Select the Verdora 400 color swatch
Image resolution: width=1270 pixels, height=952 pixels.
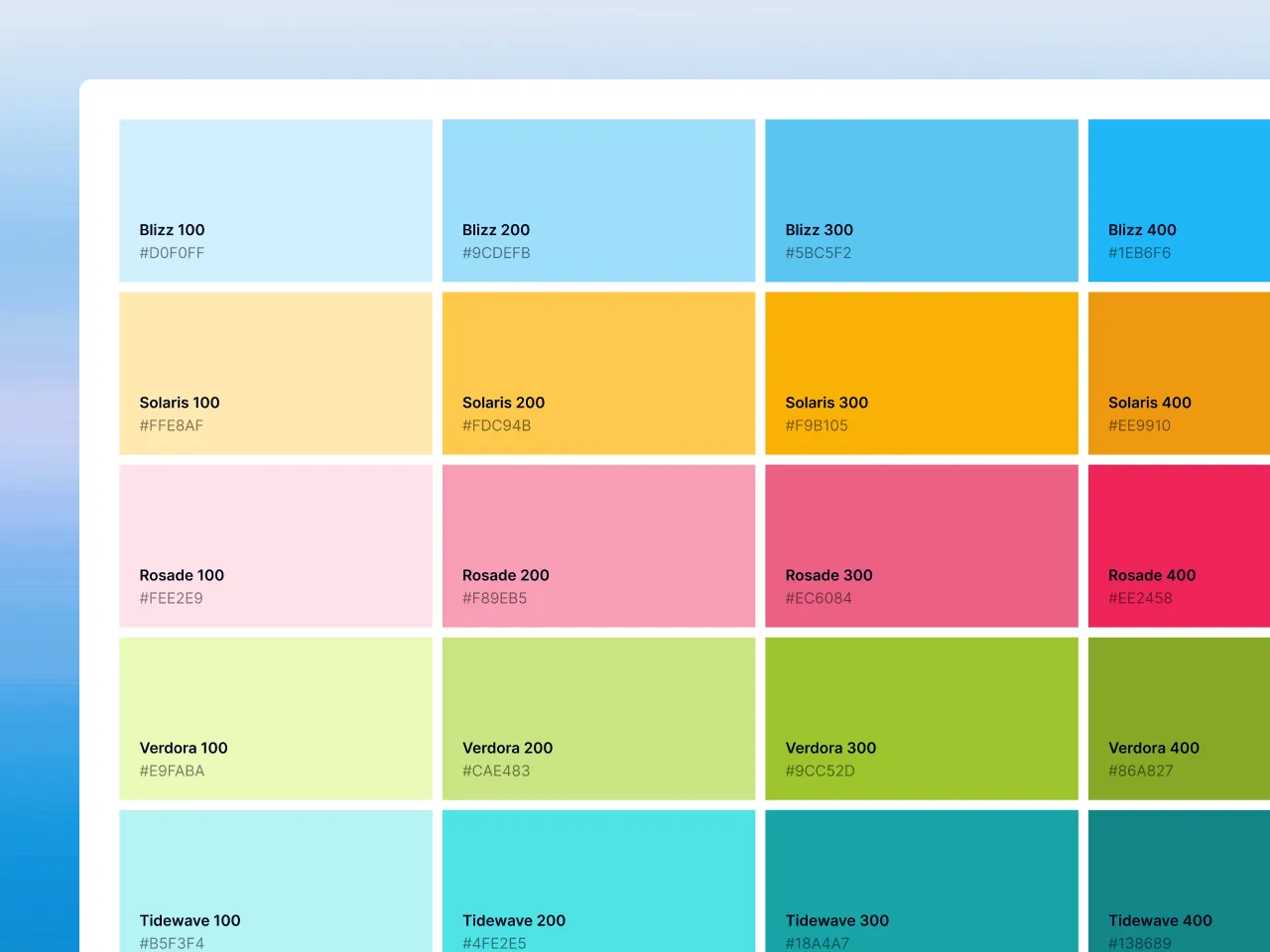[1179, 718]
